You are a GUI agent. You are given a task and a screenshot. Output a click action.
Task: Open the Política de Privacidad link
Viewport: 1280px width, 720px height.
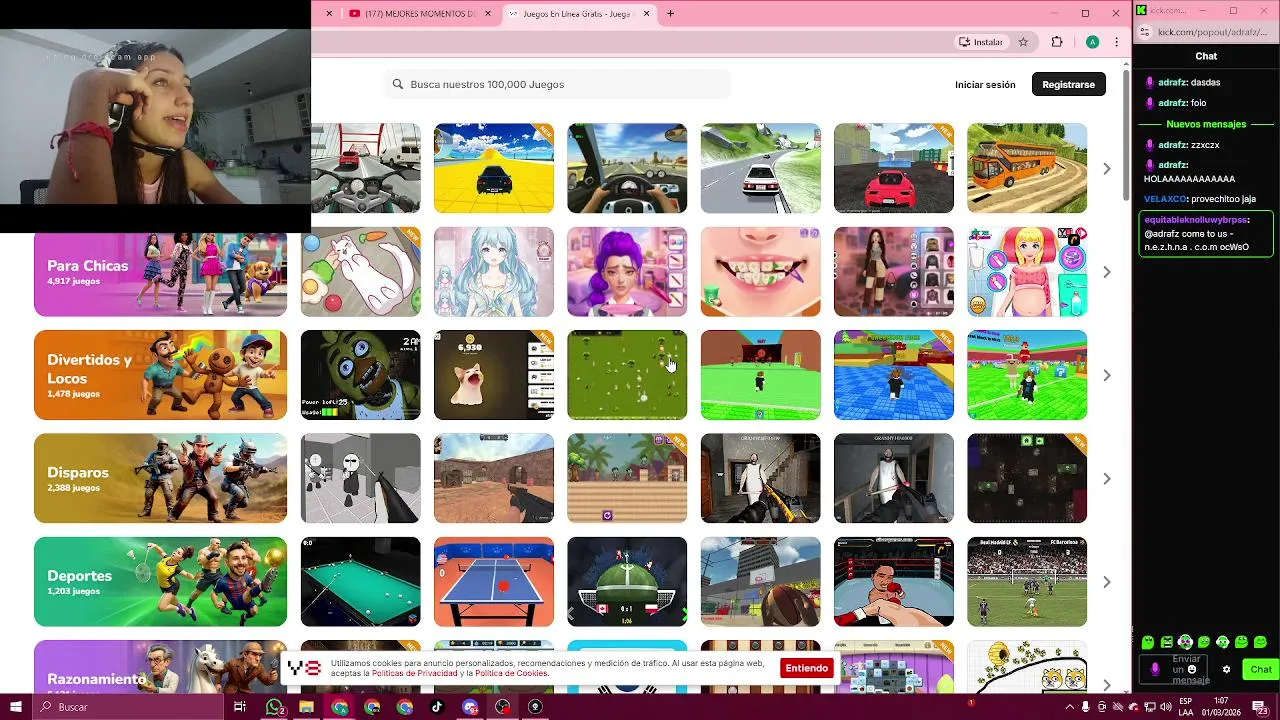[x=415, y=674]
